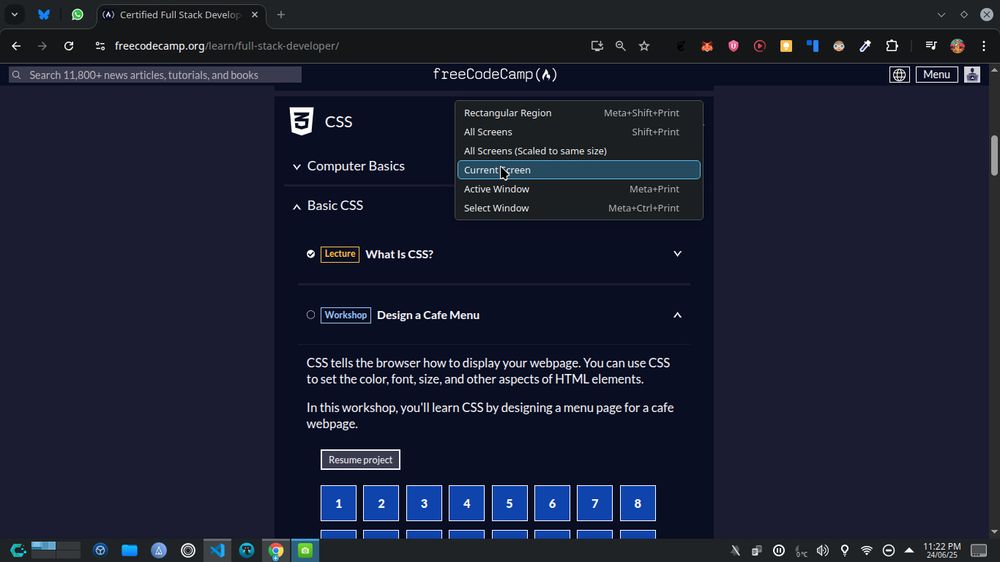Collapse the Basic CSS section
Viewport: 1000px width, 562px height.
point(297,206)
